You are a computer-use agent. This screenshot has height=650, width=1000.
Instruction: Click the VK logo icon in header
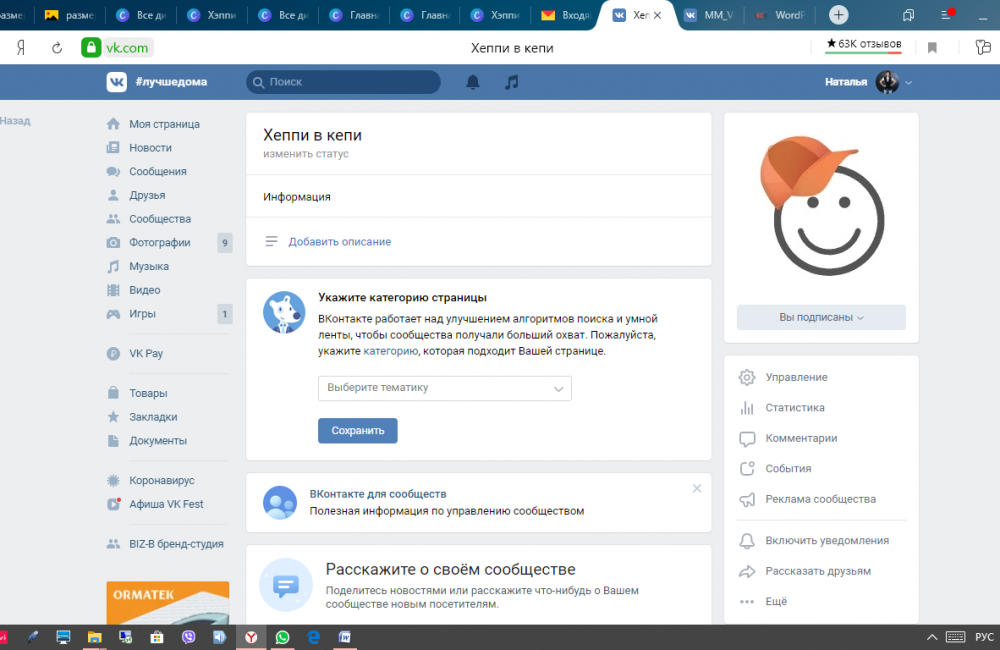(x=116, y=82)
